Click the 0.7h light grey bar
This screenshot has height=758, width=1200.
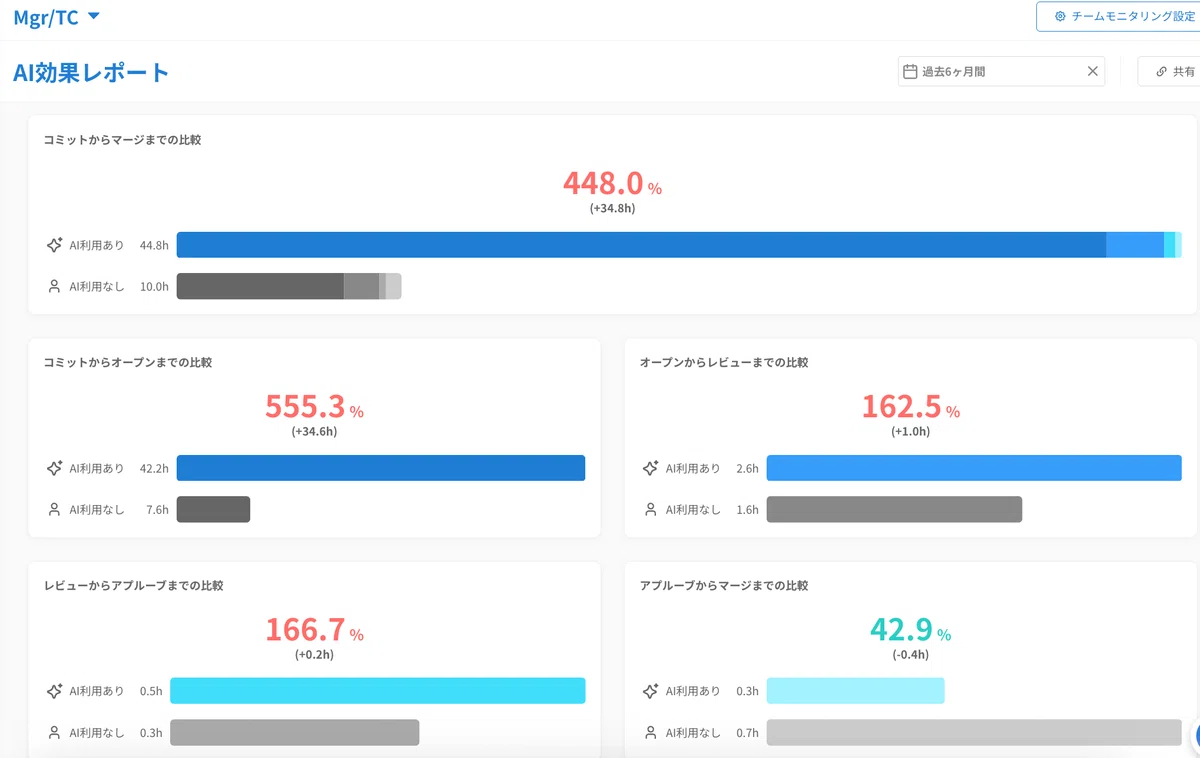point(974,732)
